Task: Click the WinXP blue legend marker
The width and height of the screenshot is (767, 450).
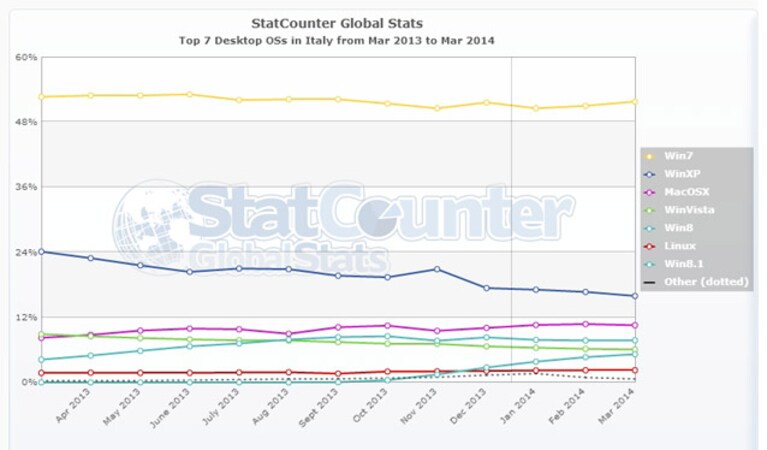Action: pos(650,175)
